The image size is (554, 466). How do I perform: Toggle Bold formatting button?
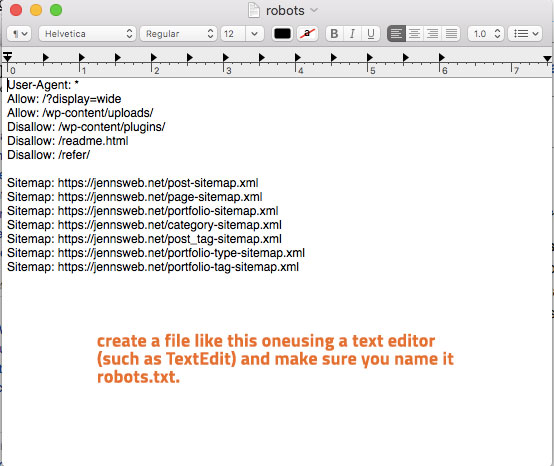pos(334,34)
